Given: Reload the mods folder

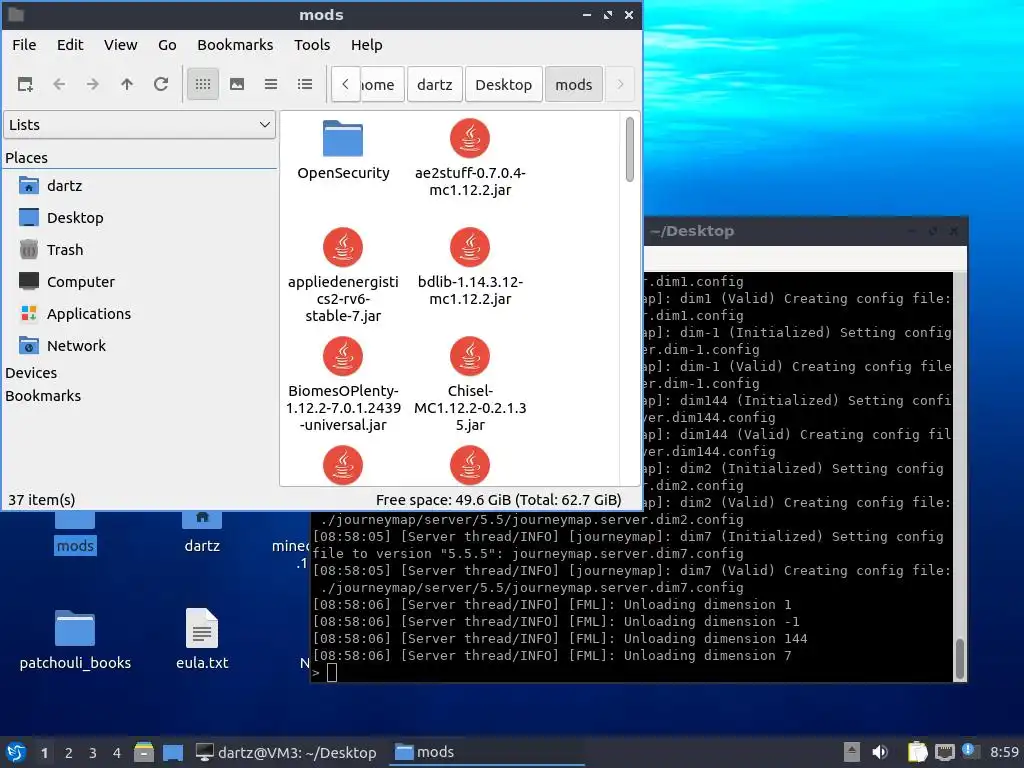Looking at the screenshot, I should click(161, 84).
